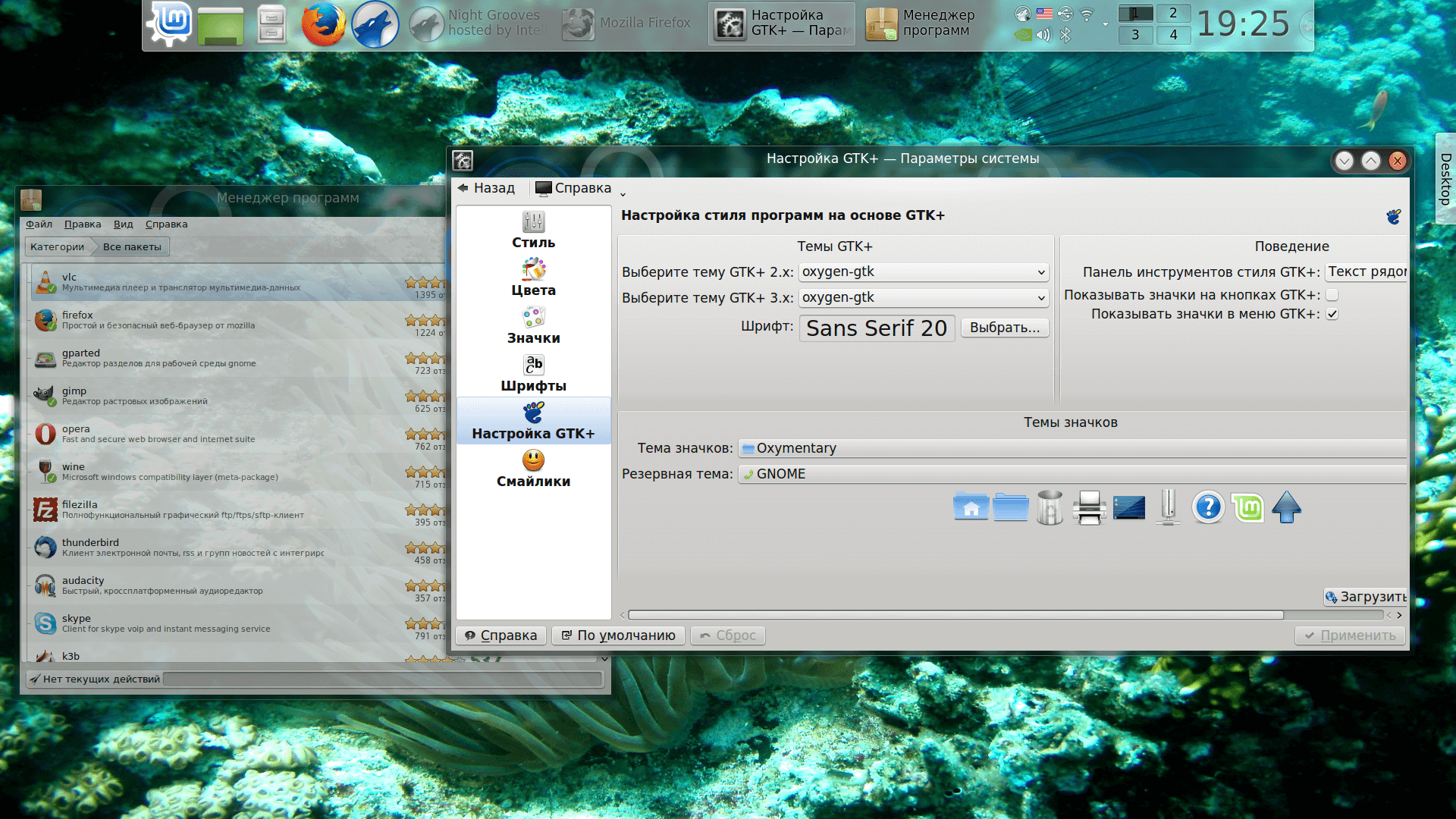Click the volume speaker tray icon
Viewport: 1456px width, 819px height.
coord(1044,35)
